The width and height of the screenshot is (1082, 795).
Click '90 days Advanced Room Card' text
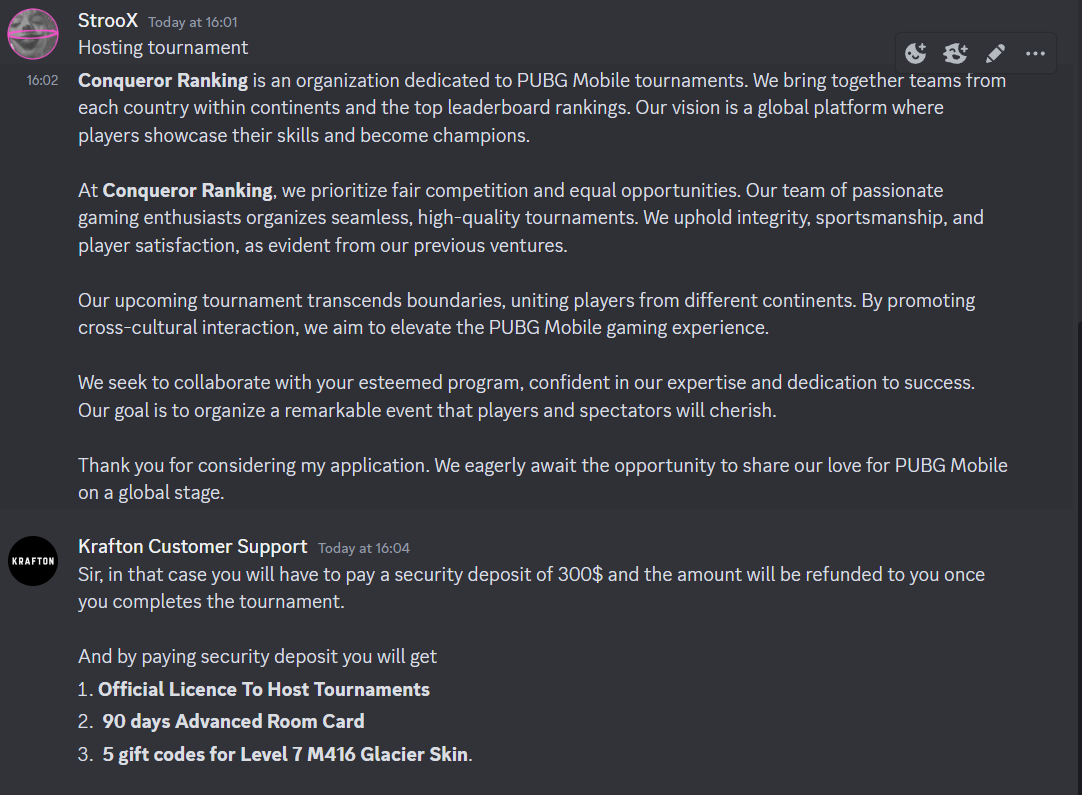(x=233, y=721)
